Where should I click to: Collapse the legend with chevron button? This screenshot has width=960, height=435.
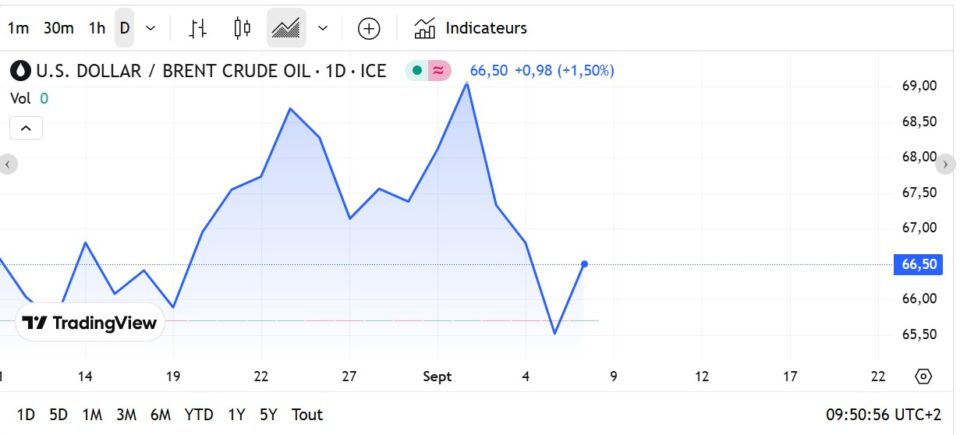[26, 128]
